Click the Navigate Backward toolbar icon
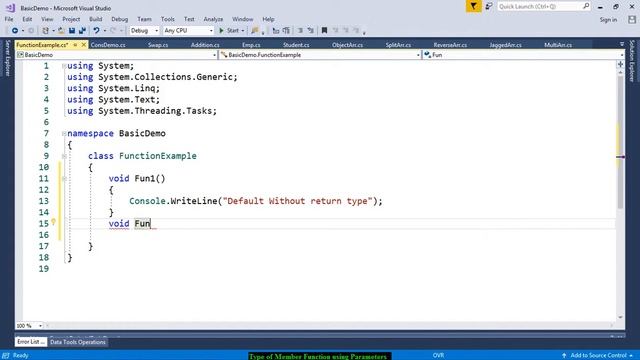Image resolution: width=640 pixels, height=360 pixels. pos(15,31)
